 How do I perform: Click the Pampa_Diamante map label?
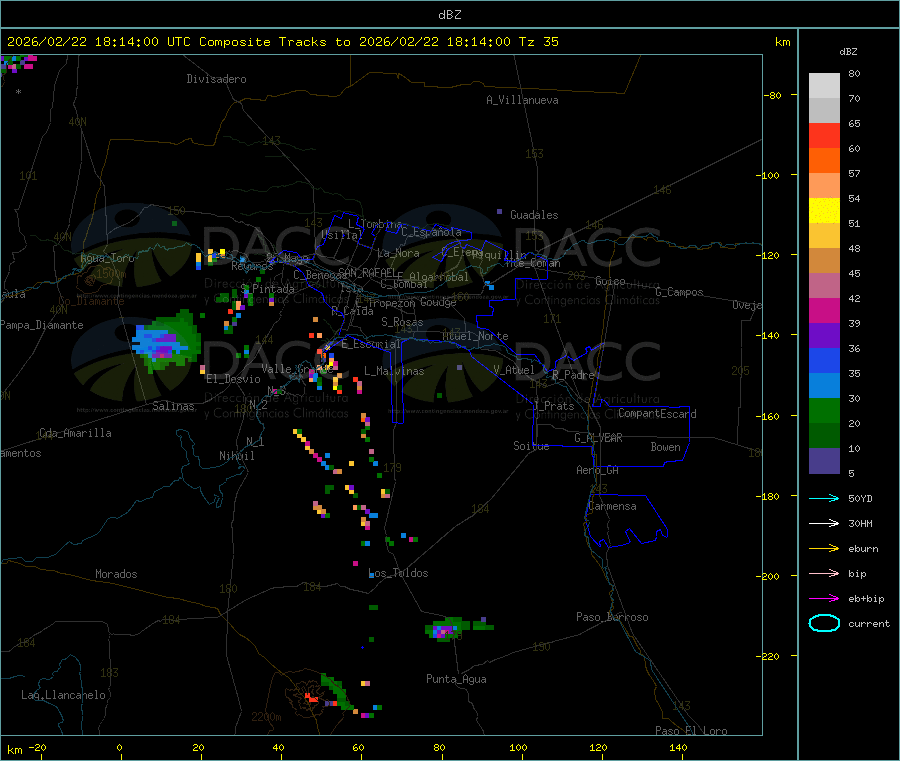pos(41,325)
